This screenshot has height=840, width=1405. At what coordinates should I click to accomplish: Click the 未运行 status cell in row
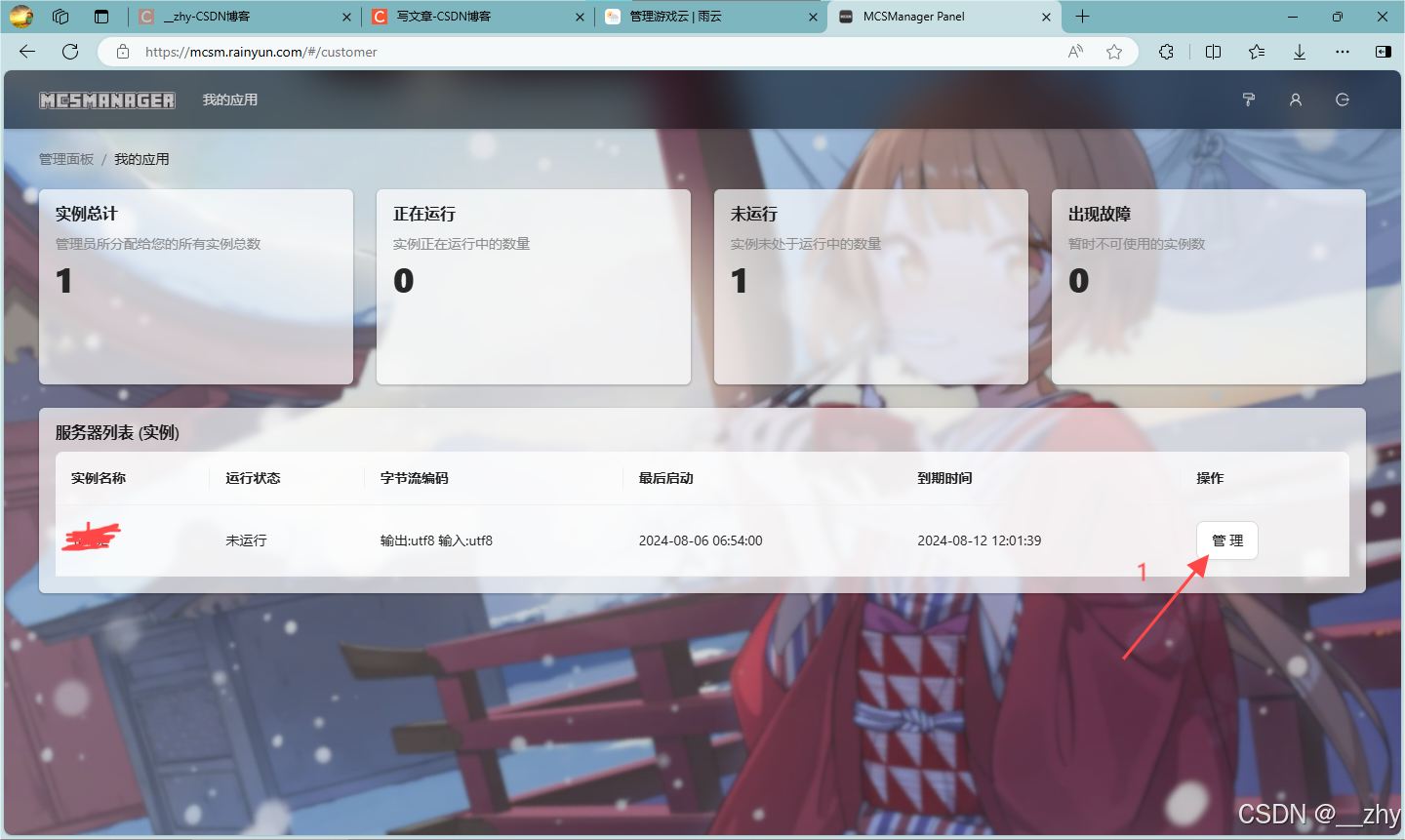[246, 540]
